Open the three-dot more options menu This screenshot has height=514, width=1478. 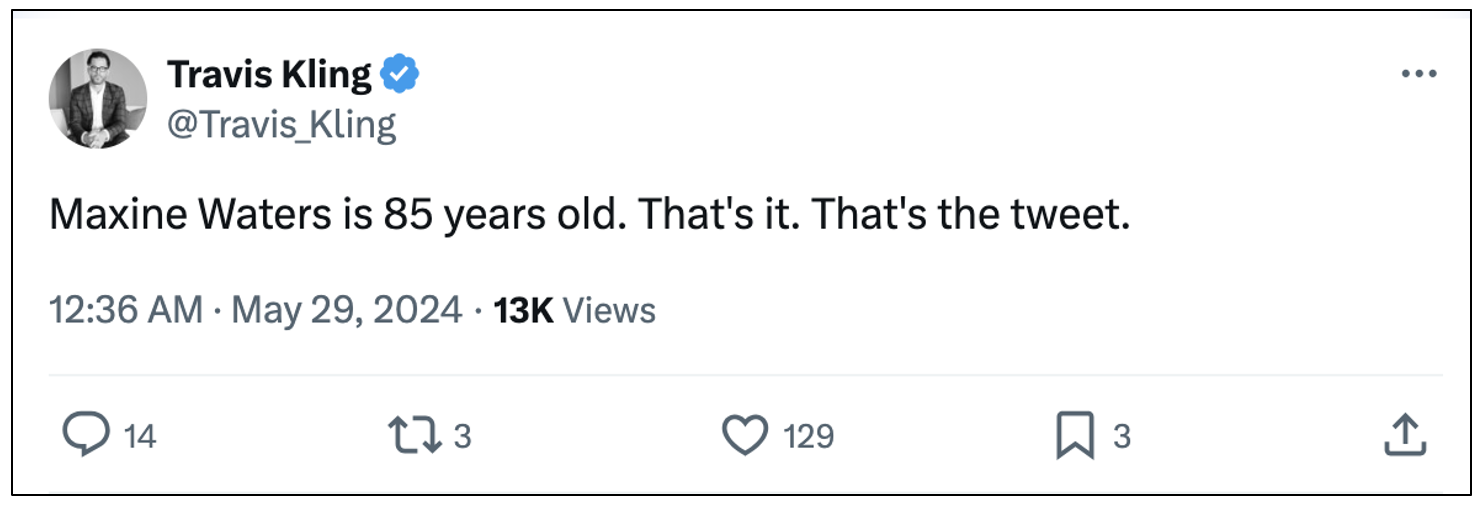pyautogui.click(x=1419, y=75)
